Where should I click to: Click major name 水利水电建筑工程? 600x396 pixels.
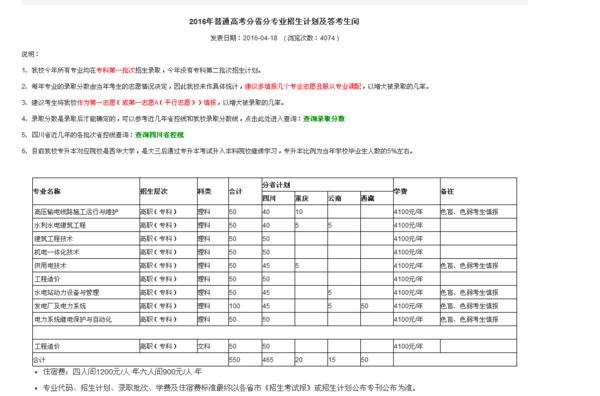[x=60, y=225]
